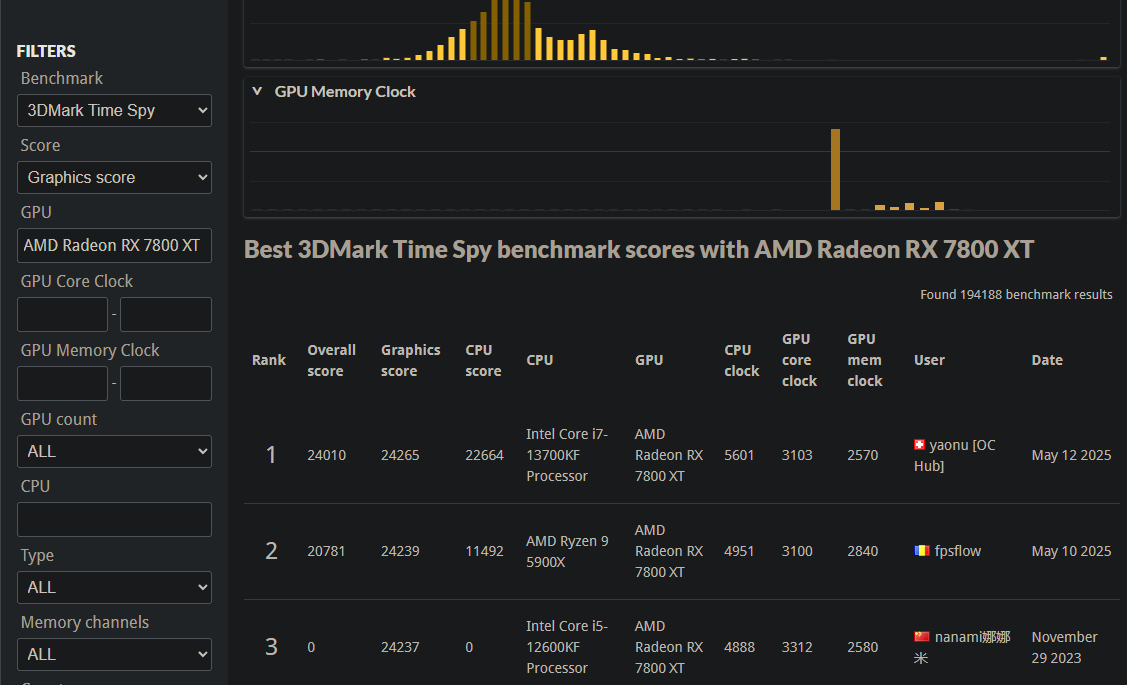Focus the GPU Core Clock maximum field
Viewport: 1127px width, 685px height.
pyautogui.click(x=166, y=314)
